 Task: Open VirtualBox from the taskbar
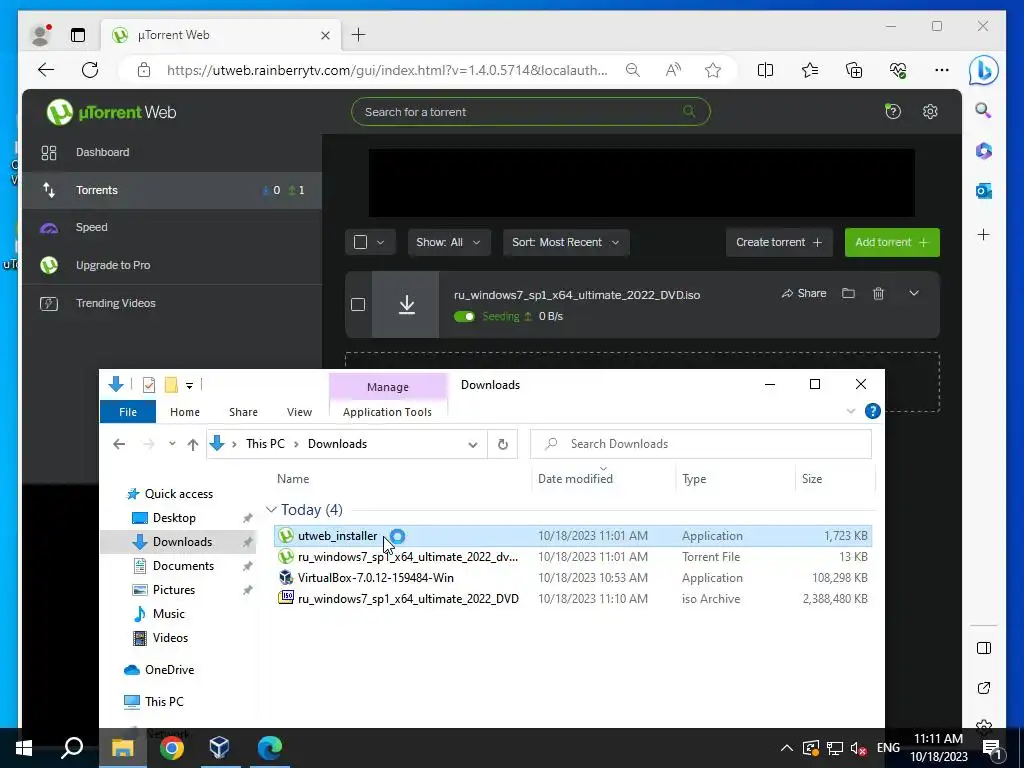click(219, 748)
